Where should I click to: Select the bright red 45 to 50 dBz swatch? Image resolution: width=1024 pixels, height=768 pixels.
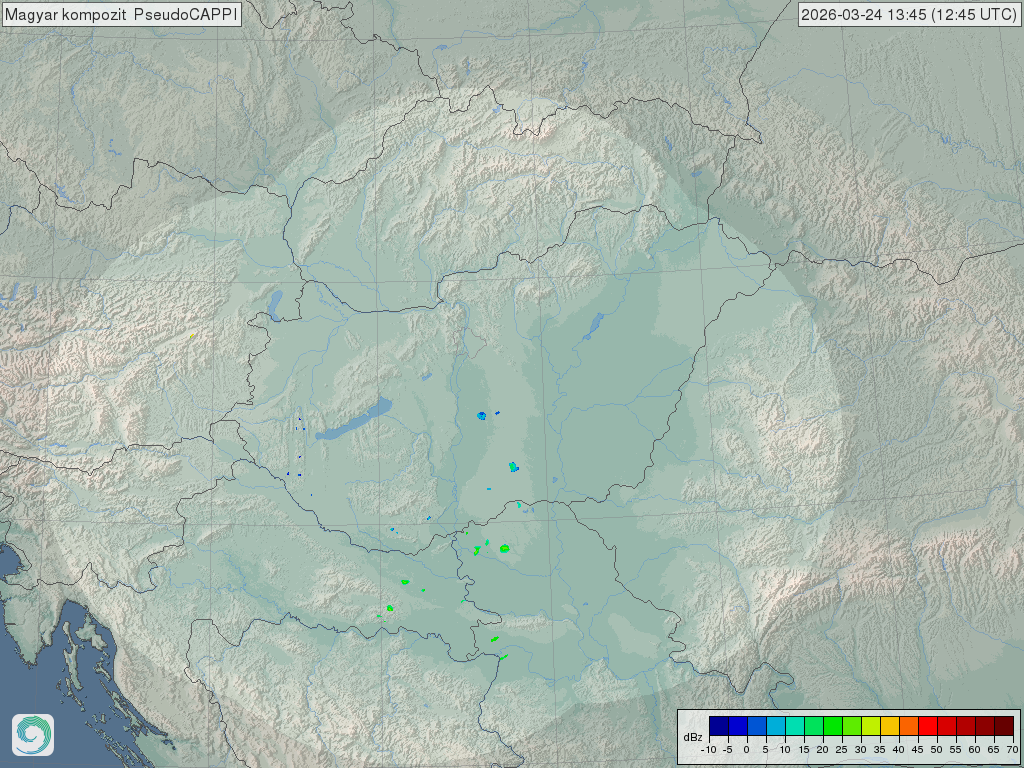click(927, 726)
